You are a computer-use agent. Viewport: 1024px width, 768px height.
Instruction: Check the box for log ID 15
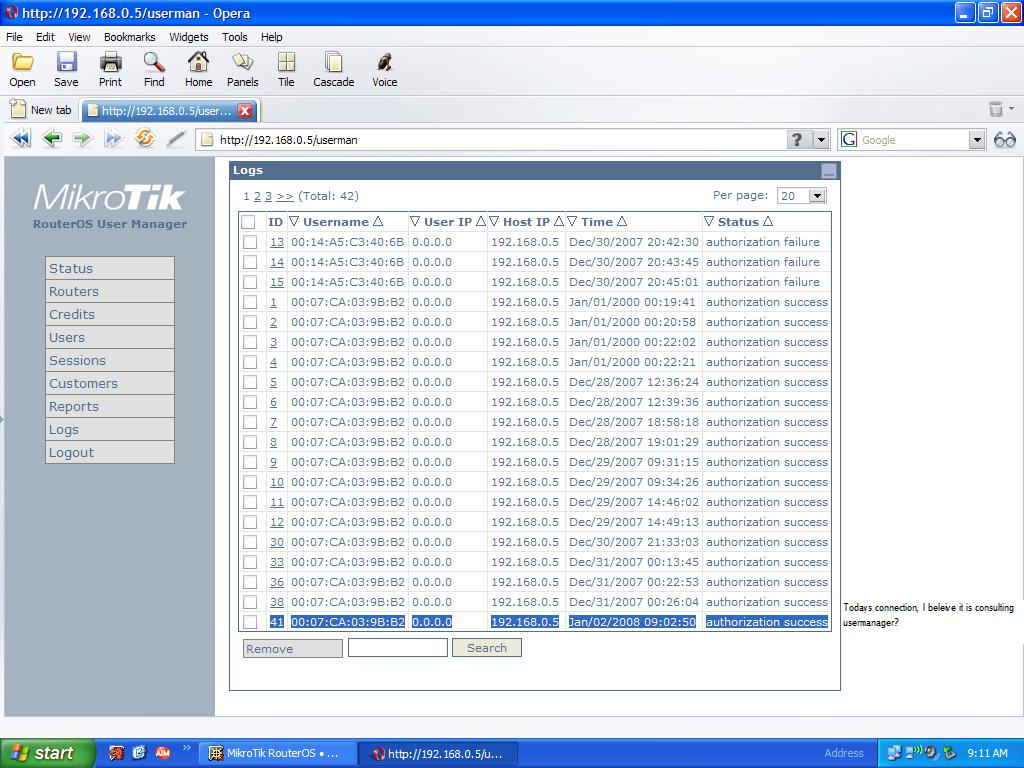tap(250, 282)
